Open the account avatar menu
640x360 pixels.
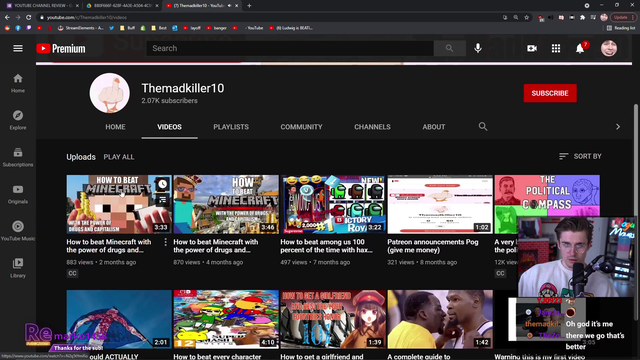[609, 48]
